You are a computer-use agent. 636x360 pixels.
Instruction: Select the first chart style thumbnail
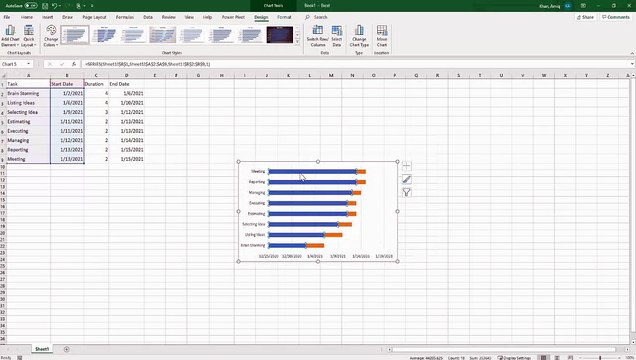[75, 35]
